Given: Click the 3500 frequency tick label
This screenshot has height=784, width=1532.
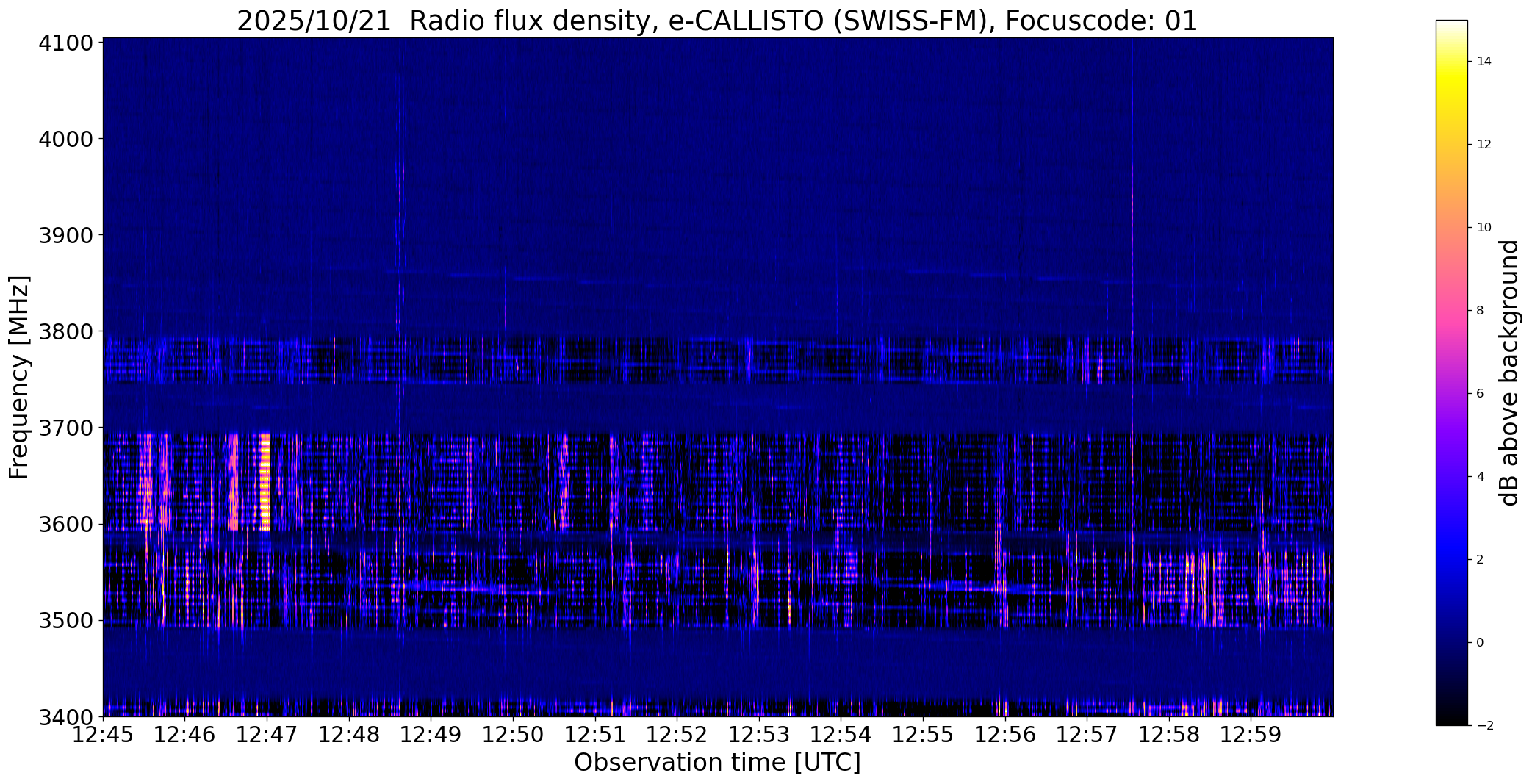Looking at the screenshot, I should click(67, 621).
